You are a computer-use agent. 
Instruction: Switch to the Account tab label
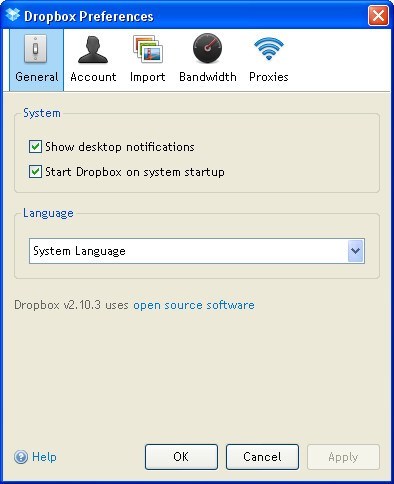click(x=93, y=77)
